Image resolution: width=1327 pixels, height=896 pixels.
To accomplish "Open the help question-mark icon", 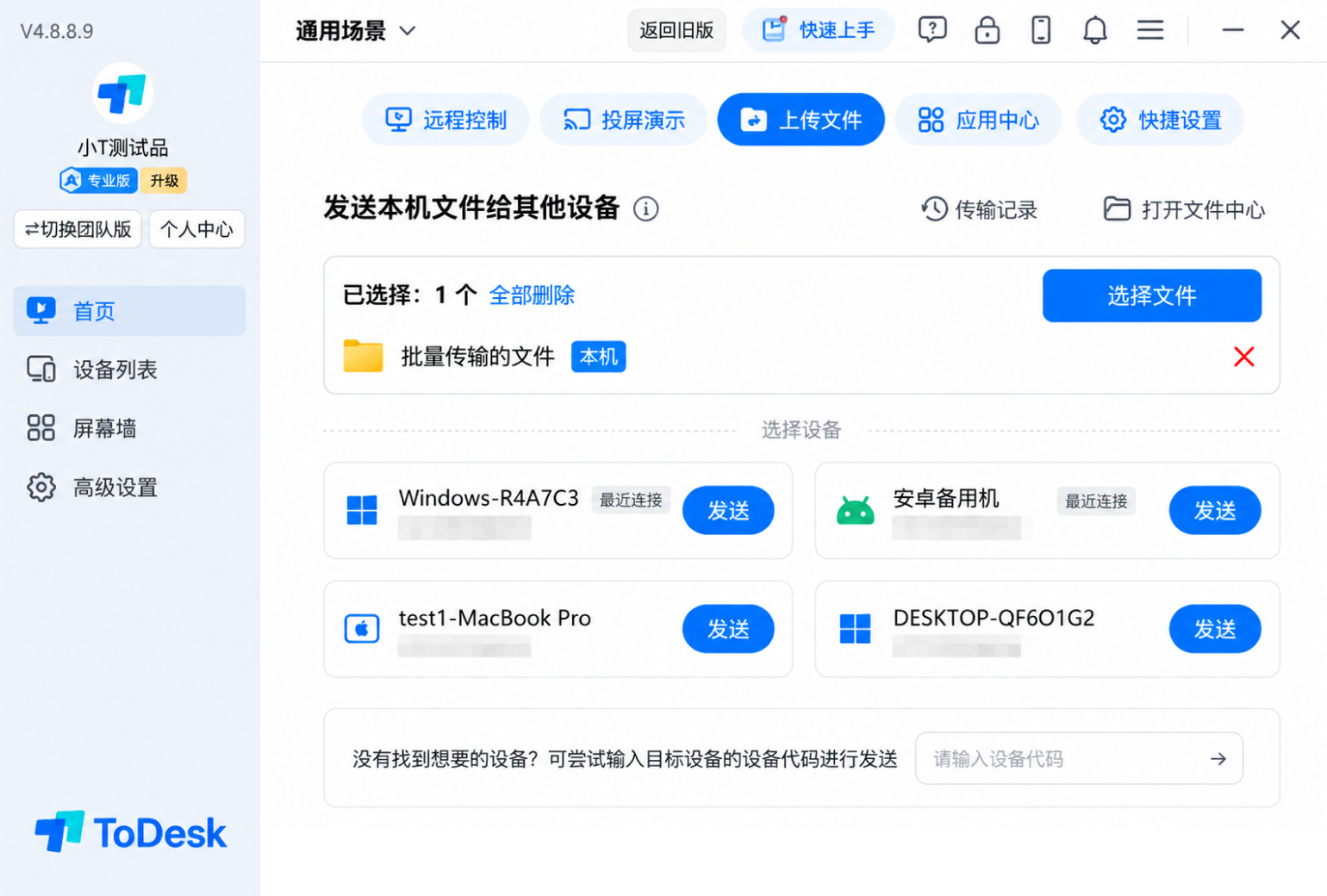I will point(932,30).
